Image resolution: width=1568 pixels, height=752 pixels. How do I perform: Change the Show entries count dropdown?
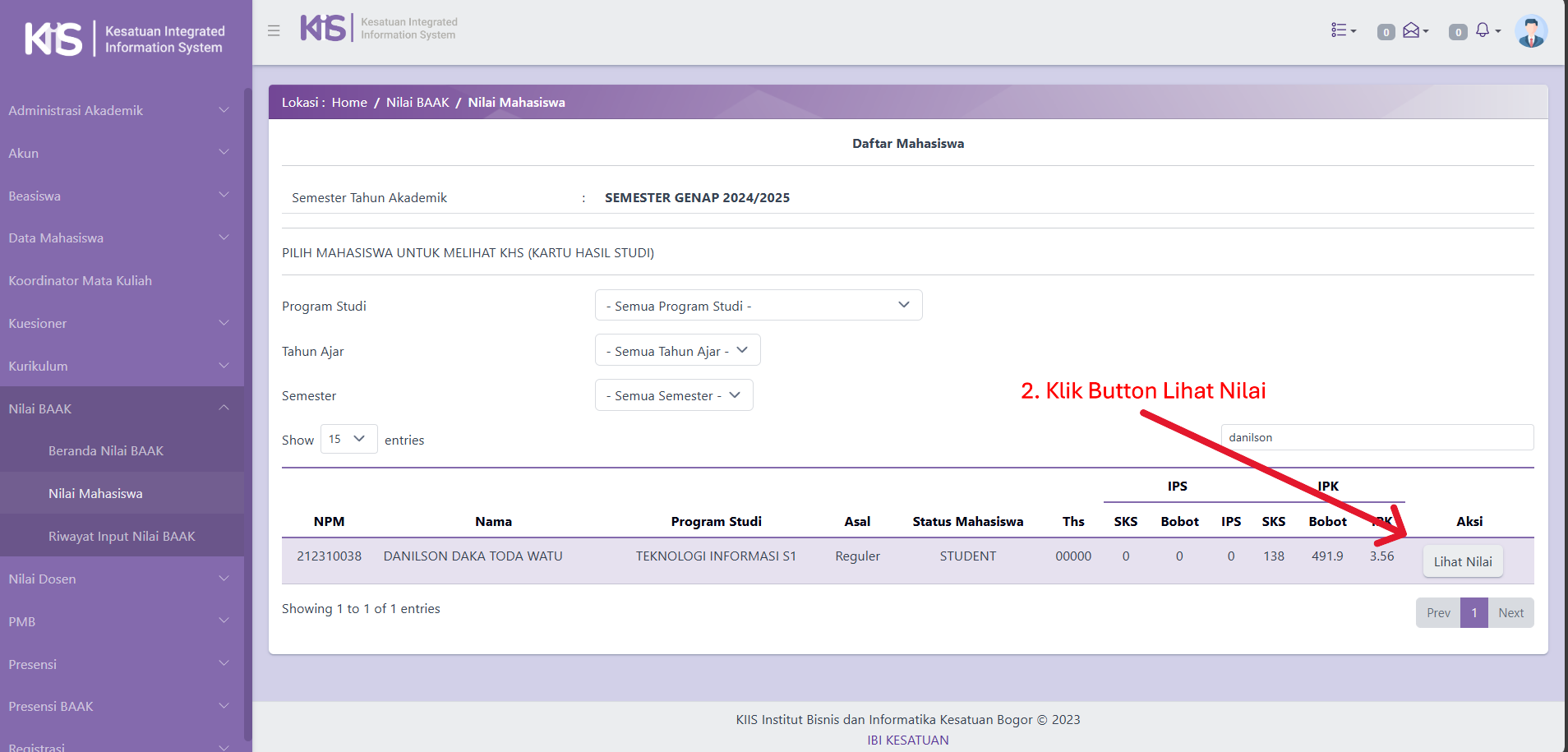(348, 439)
